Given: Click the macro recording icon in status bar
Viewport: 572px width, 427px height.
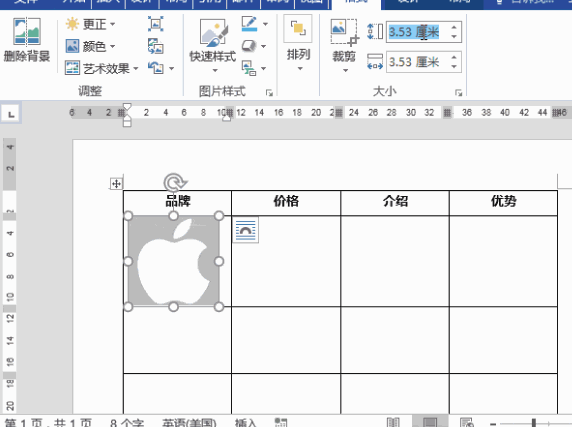Looking at the screenshot, I should point(281,422).
